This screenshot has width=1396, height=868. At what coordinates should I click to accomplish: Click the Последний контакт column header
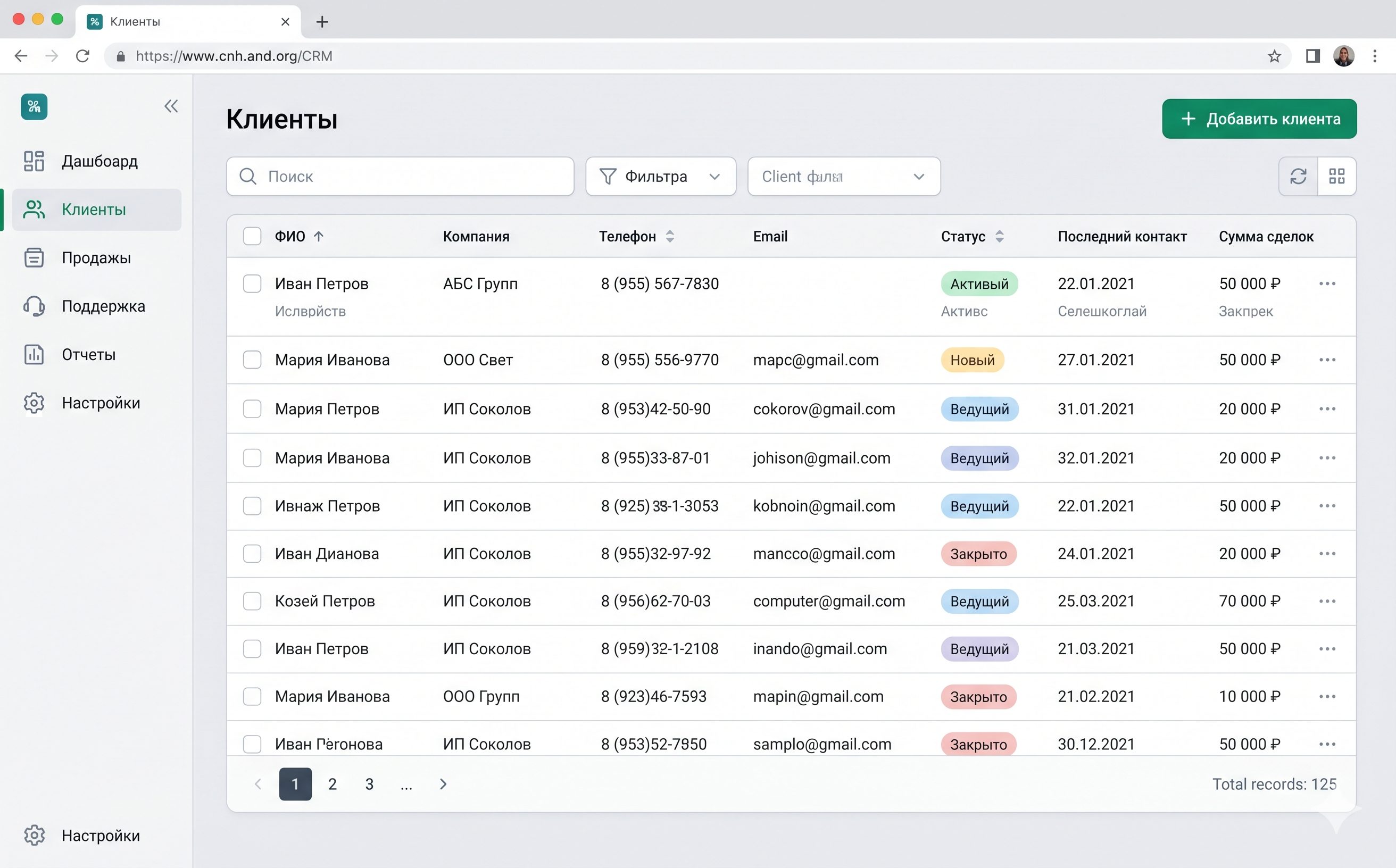tap(1122, 236)
